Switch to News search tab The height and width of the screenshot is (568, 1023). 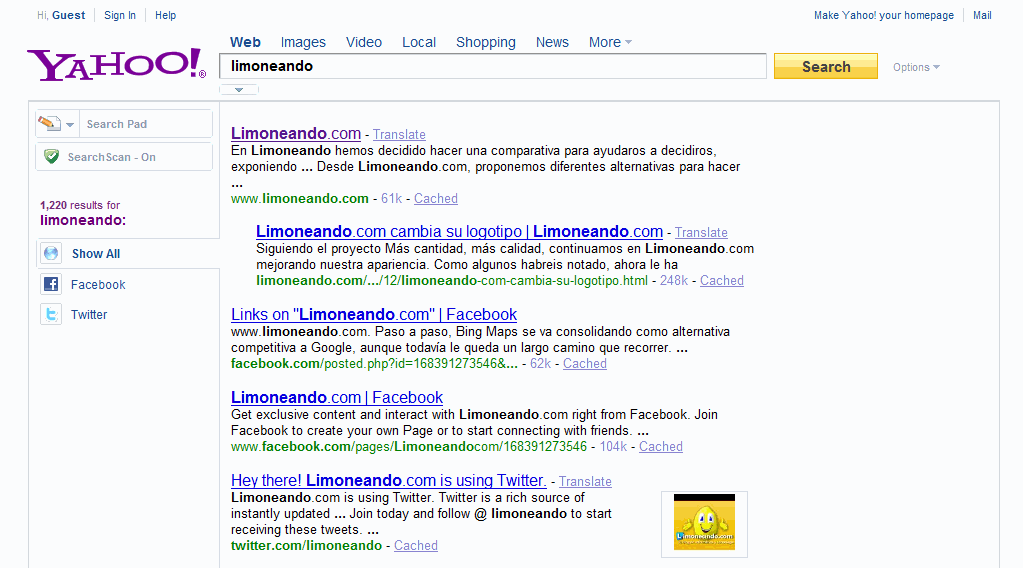(552, 42)
